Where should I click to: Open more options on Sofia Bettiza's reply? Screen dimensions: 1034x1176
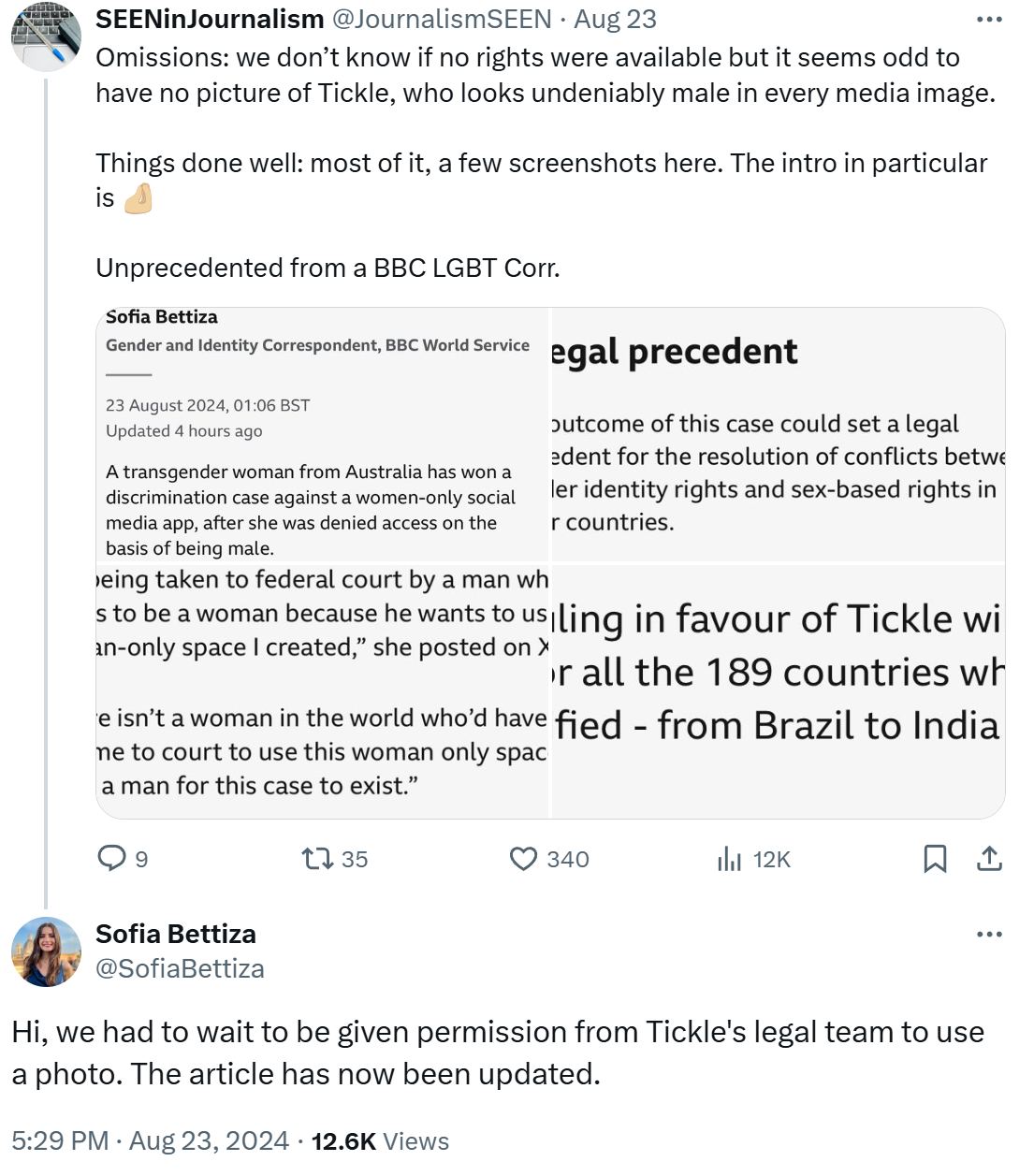tap(989, 934)
